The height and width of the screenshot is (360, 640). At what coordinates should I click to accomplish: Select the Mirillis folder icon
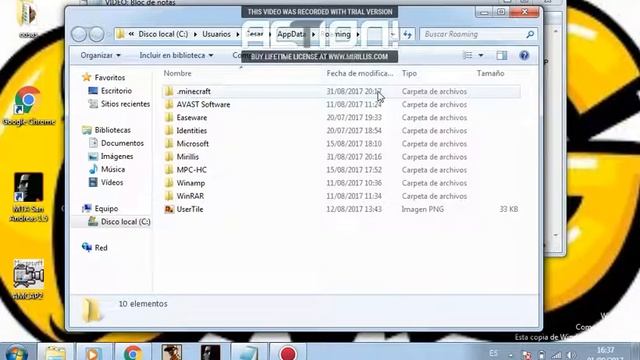(169, 157)
